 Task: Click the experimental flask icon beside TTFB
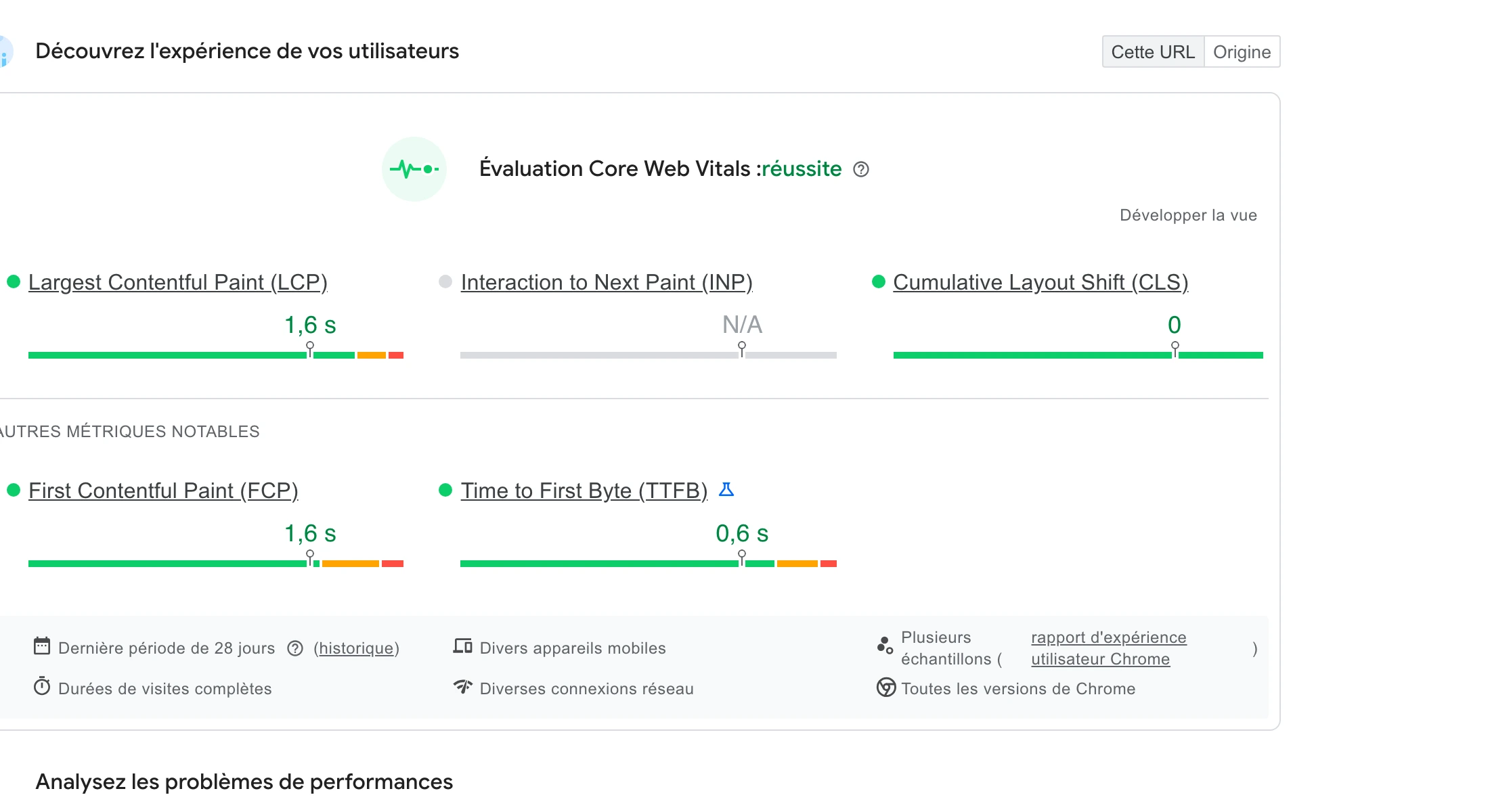point(726,489)
